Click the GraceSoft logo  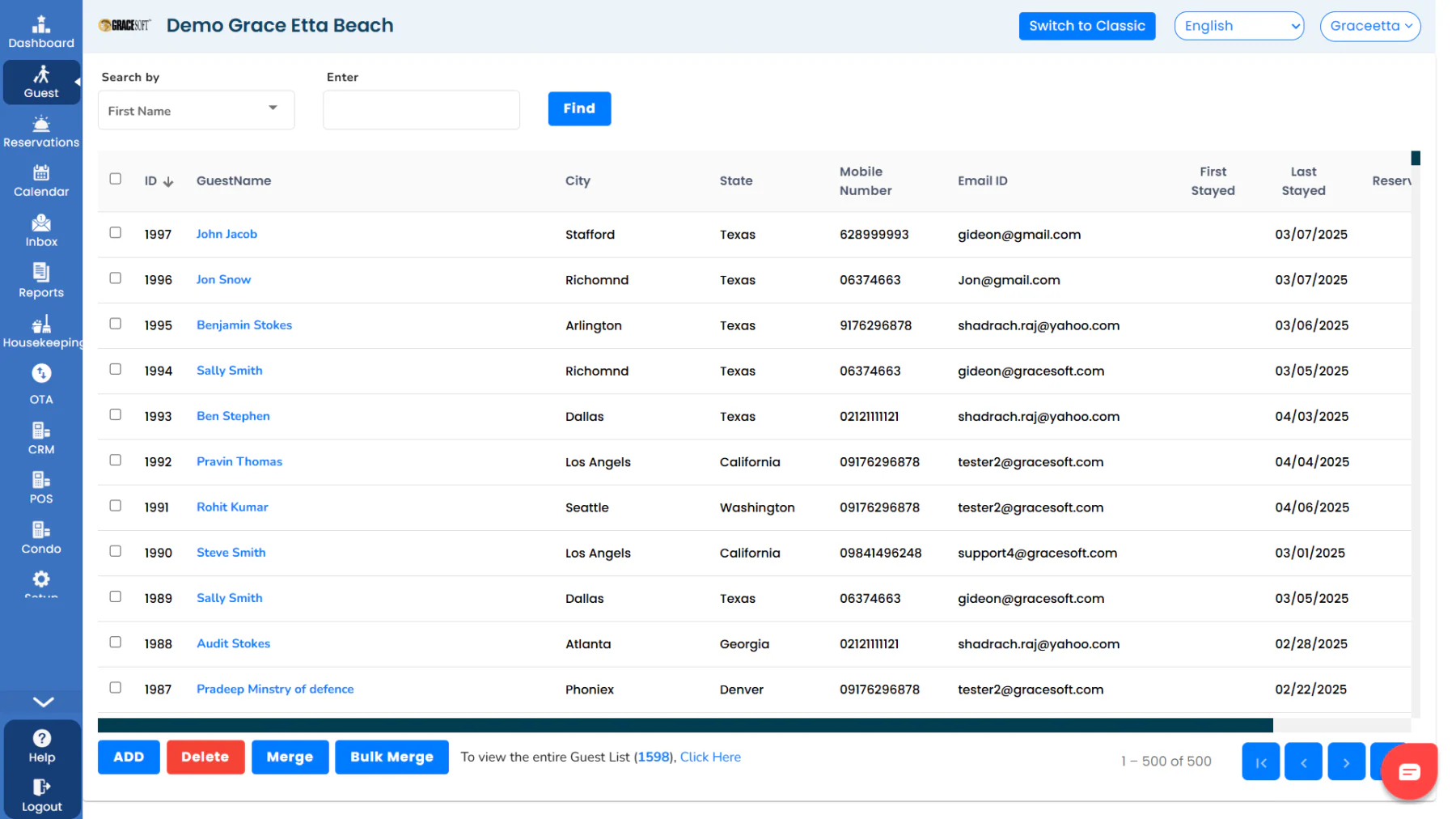tap(125, 26)
